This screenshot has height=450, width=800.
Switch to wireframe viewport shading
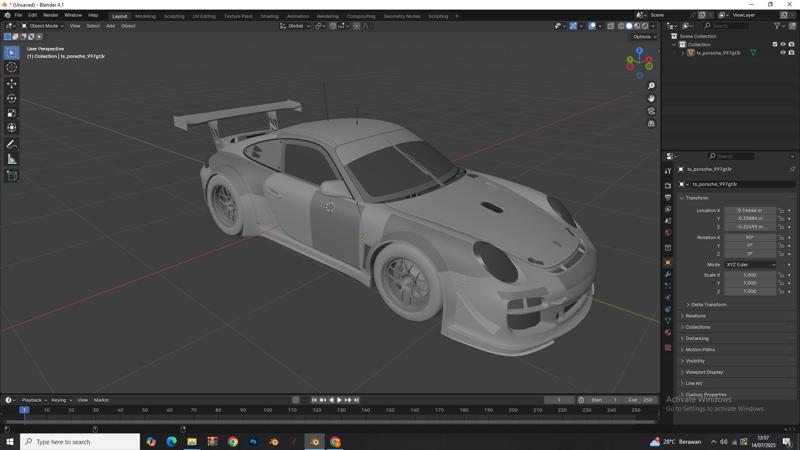pyautogui.click(x=621, y=26)
